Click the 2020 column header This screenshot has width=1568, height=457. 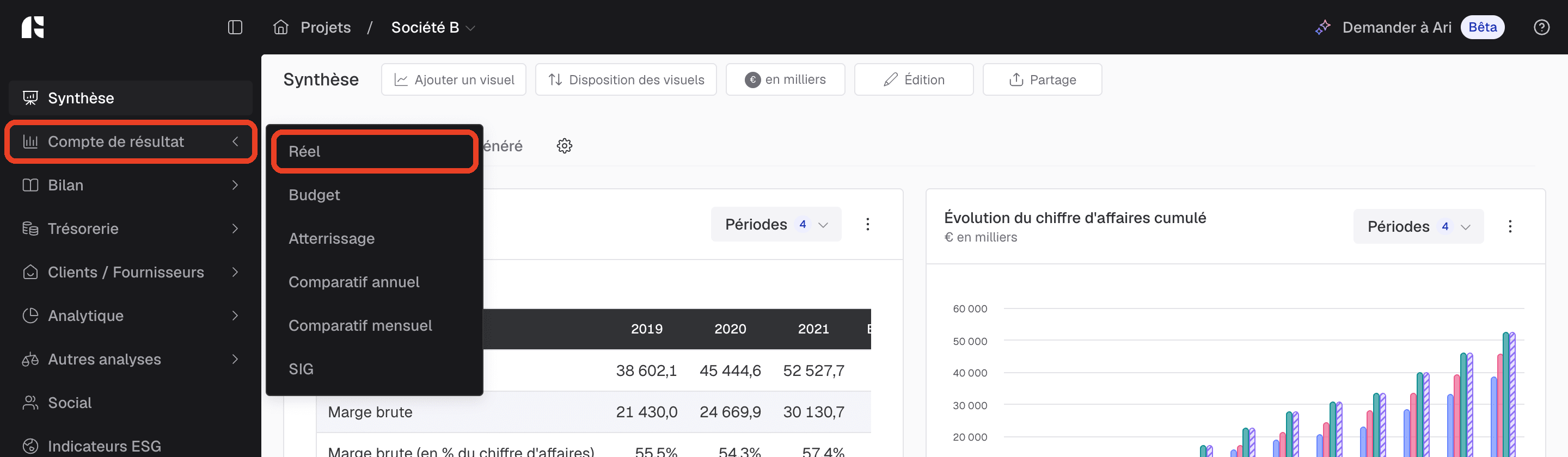[730, 329]
